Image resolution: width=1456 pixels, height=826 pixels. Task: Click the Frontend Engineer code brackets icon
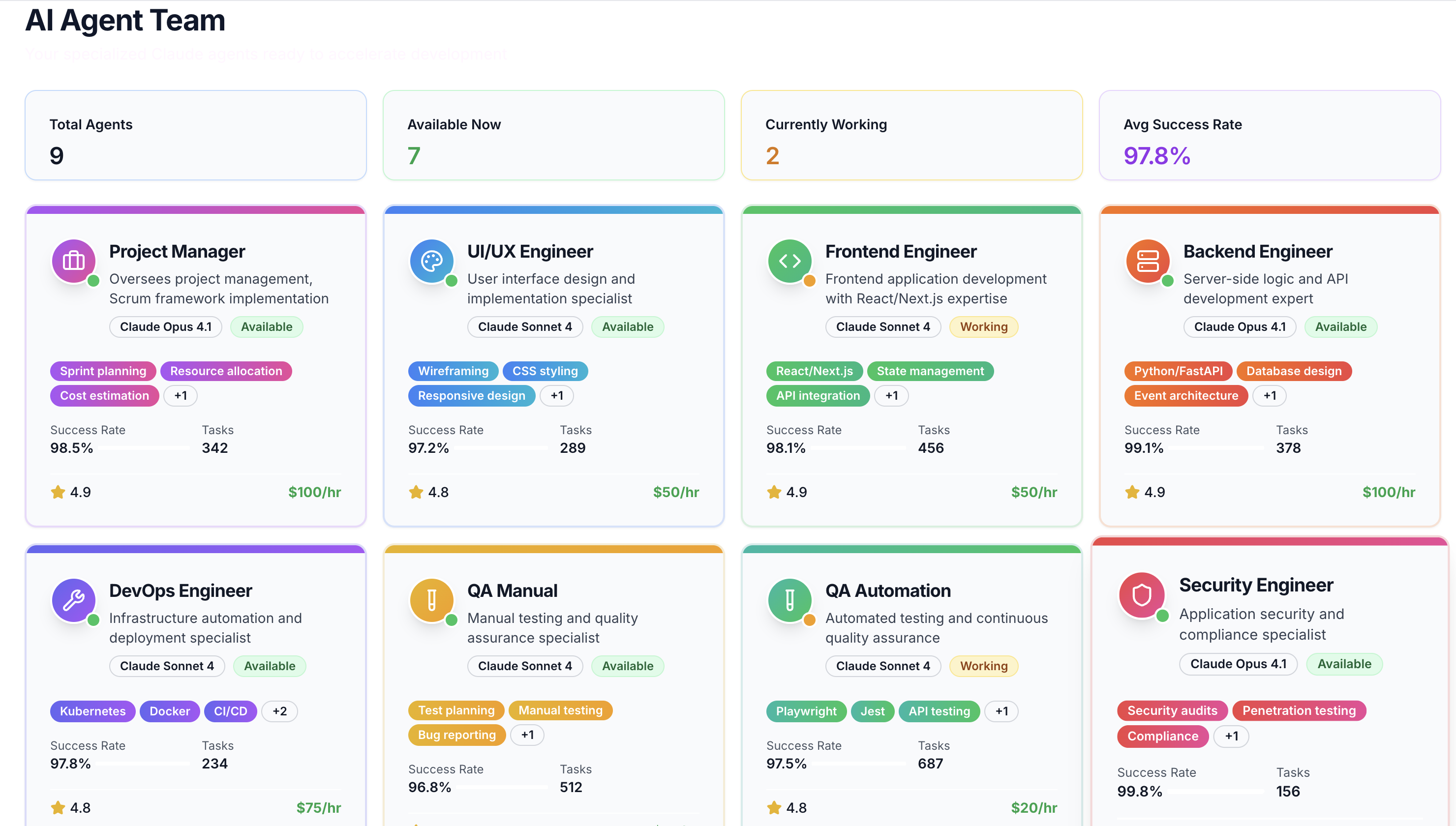pos(789,262)
